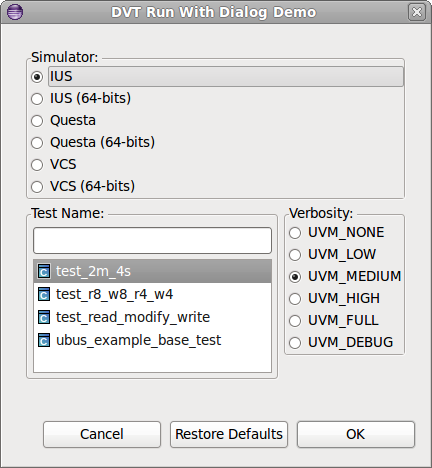Click the class icon beside test_2m_4s
Viewport: 432px width, 468px height.
click(x=44, y=271)
